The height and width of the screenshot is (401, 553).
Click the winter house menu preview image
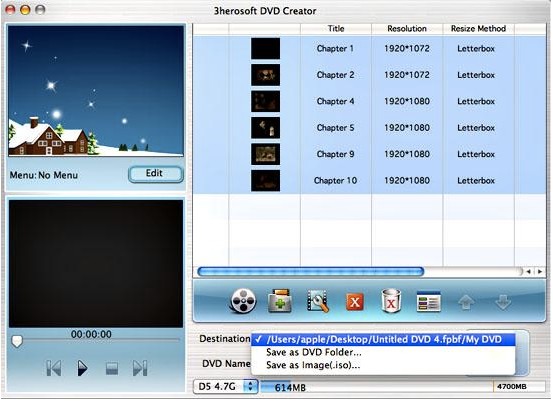coord(96,91)
